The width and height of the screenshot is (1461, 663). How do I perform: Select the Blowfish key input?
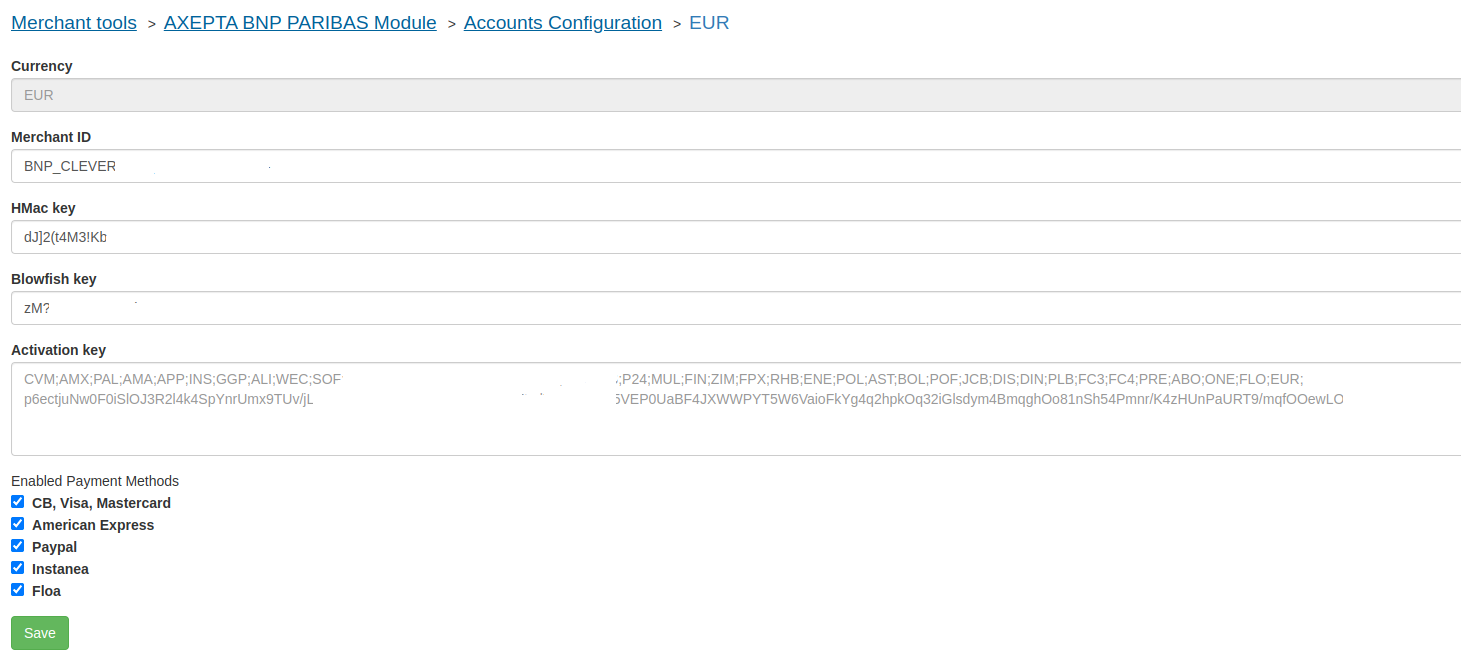pos(735,308)
